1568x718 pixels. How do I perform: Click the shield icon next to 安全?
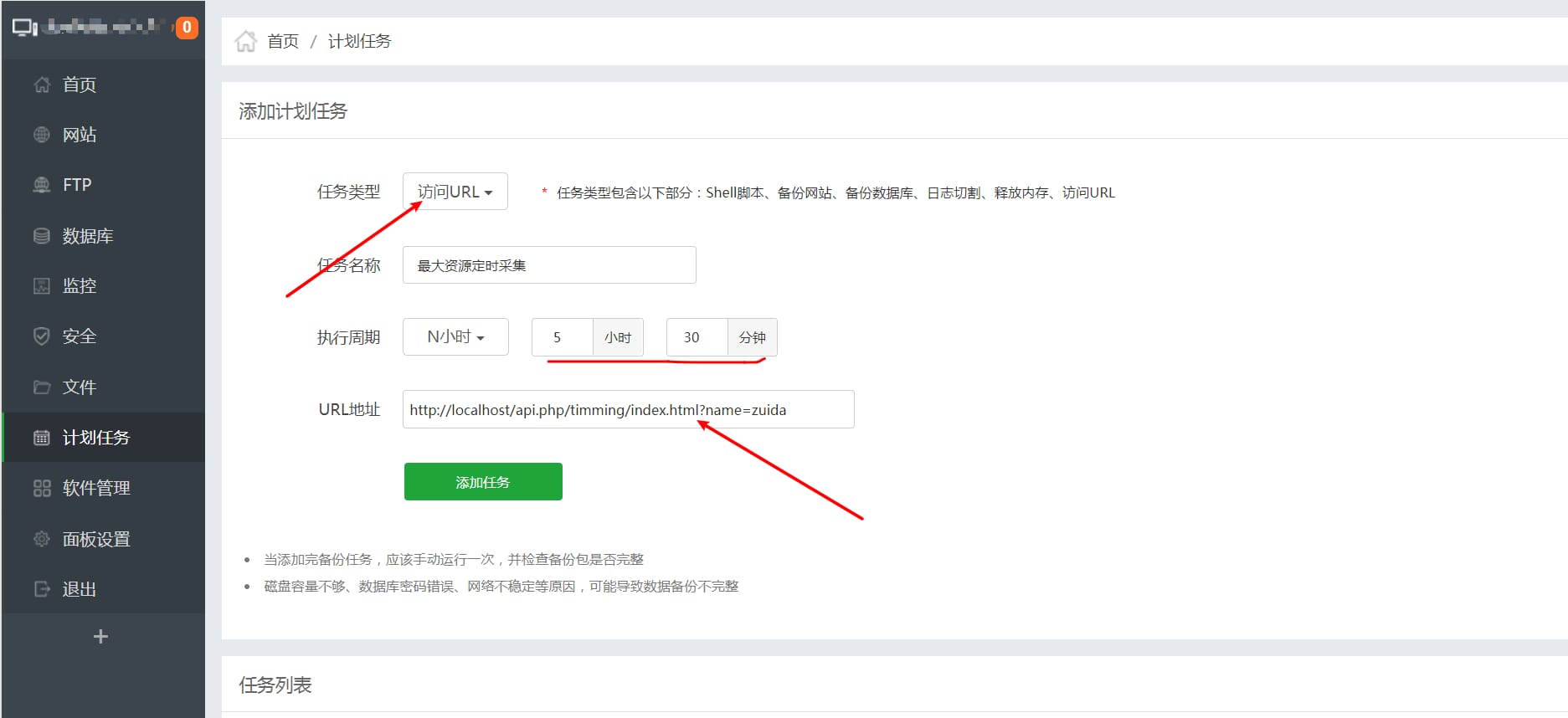click(42, 336)
